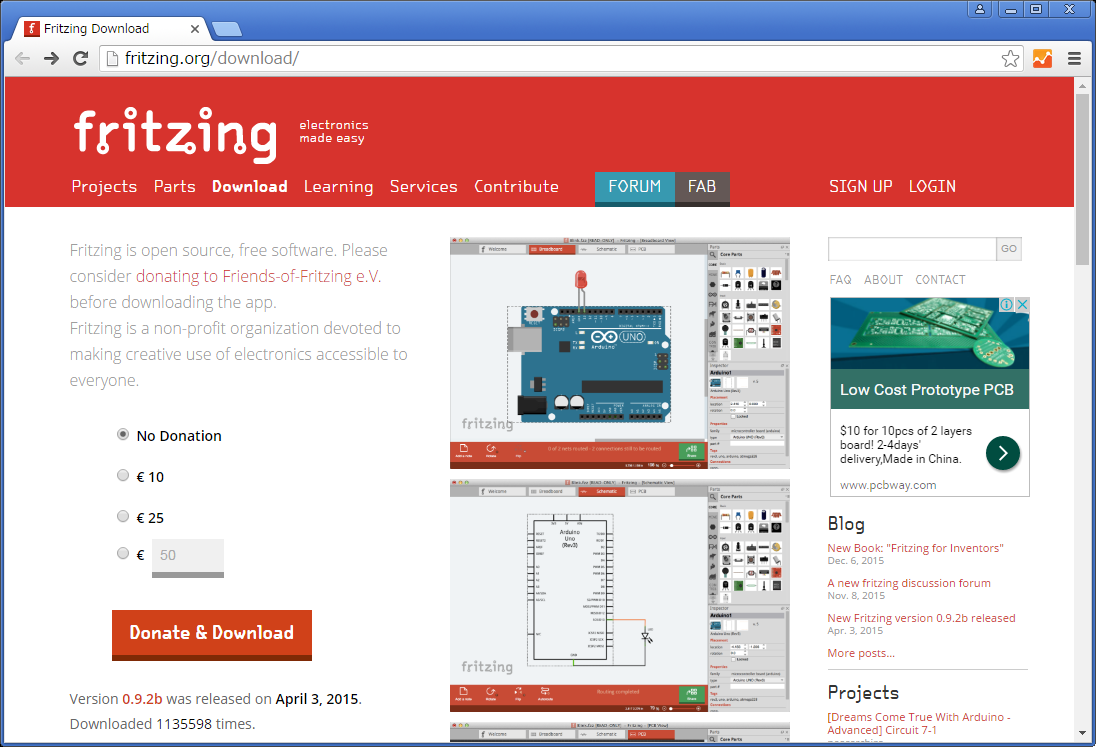Click the ad info icon
This screenshot has height=747, width=1096.
tap(1007, 305)
